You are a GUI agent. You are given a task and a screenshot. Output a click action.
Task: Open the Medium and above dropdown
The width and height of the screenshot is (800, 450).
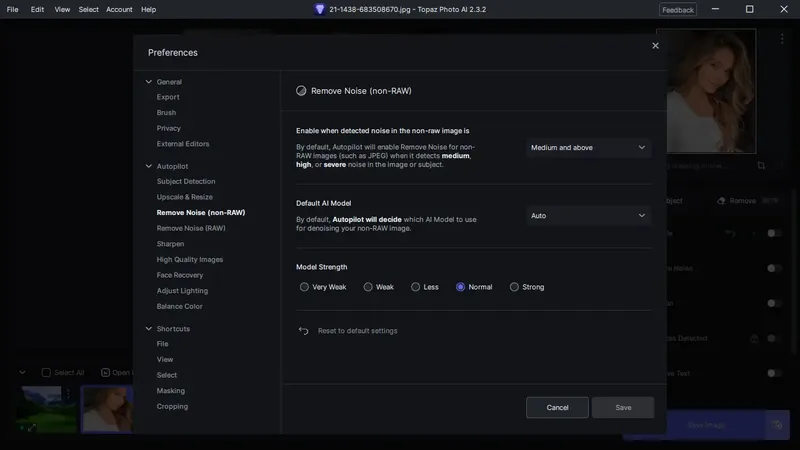pos(588,148)
